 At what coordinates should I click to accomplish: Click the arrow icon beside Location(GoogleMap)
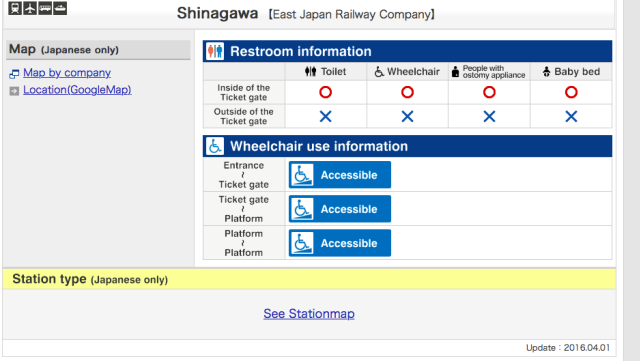(x=14, y=91)
